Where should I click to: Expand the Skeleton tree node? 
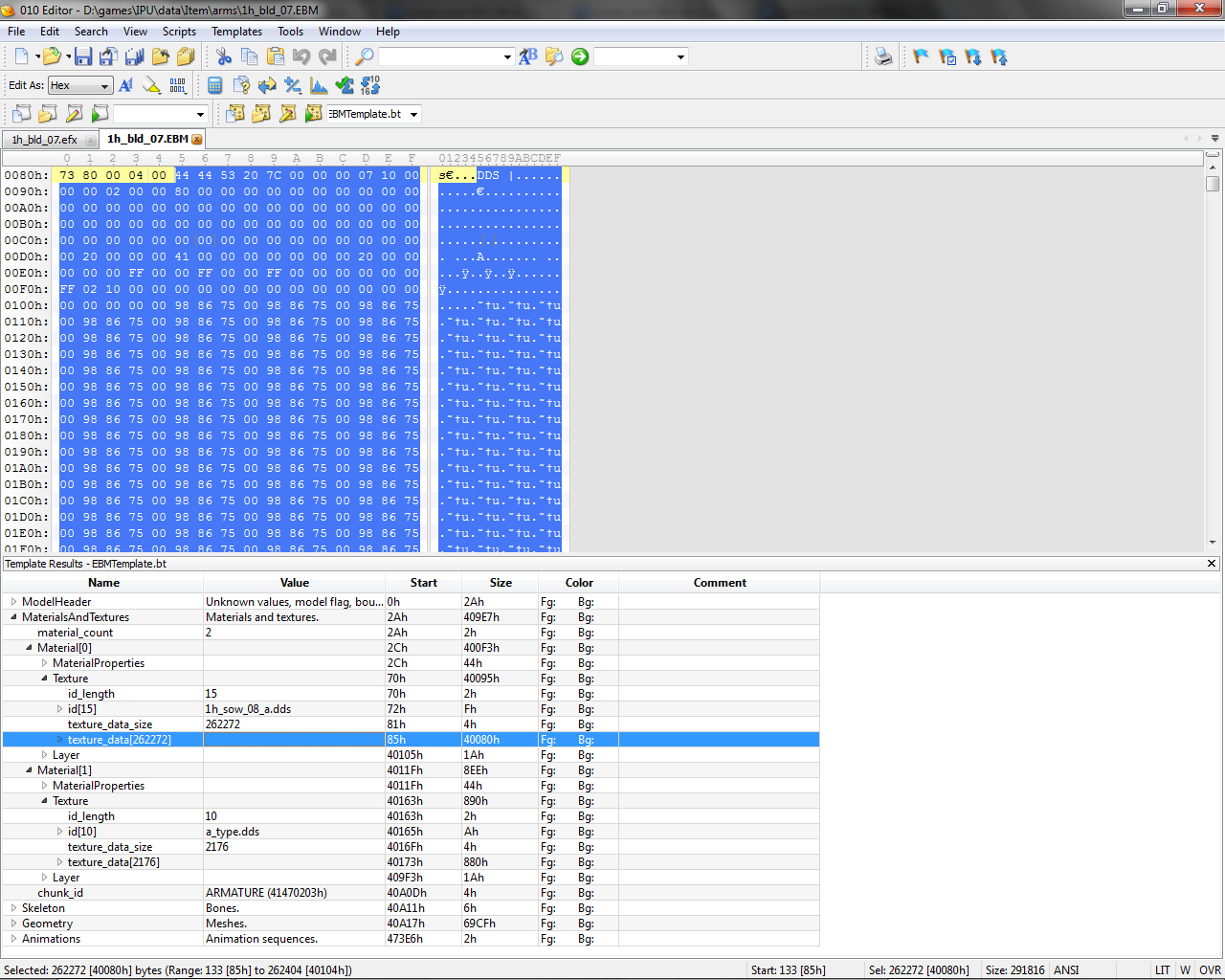click(x=13, y=908)
